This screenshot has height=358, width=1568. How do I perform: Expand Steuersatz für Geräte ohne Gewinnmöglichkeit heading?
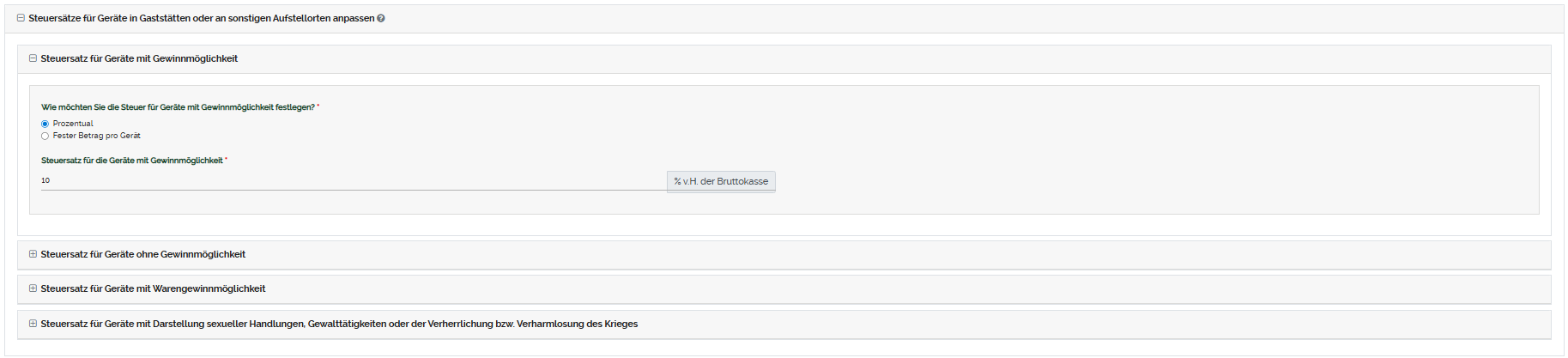tap(142, 254)
